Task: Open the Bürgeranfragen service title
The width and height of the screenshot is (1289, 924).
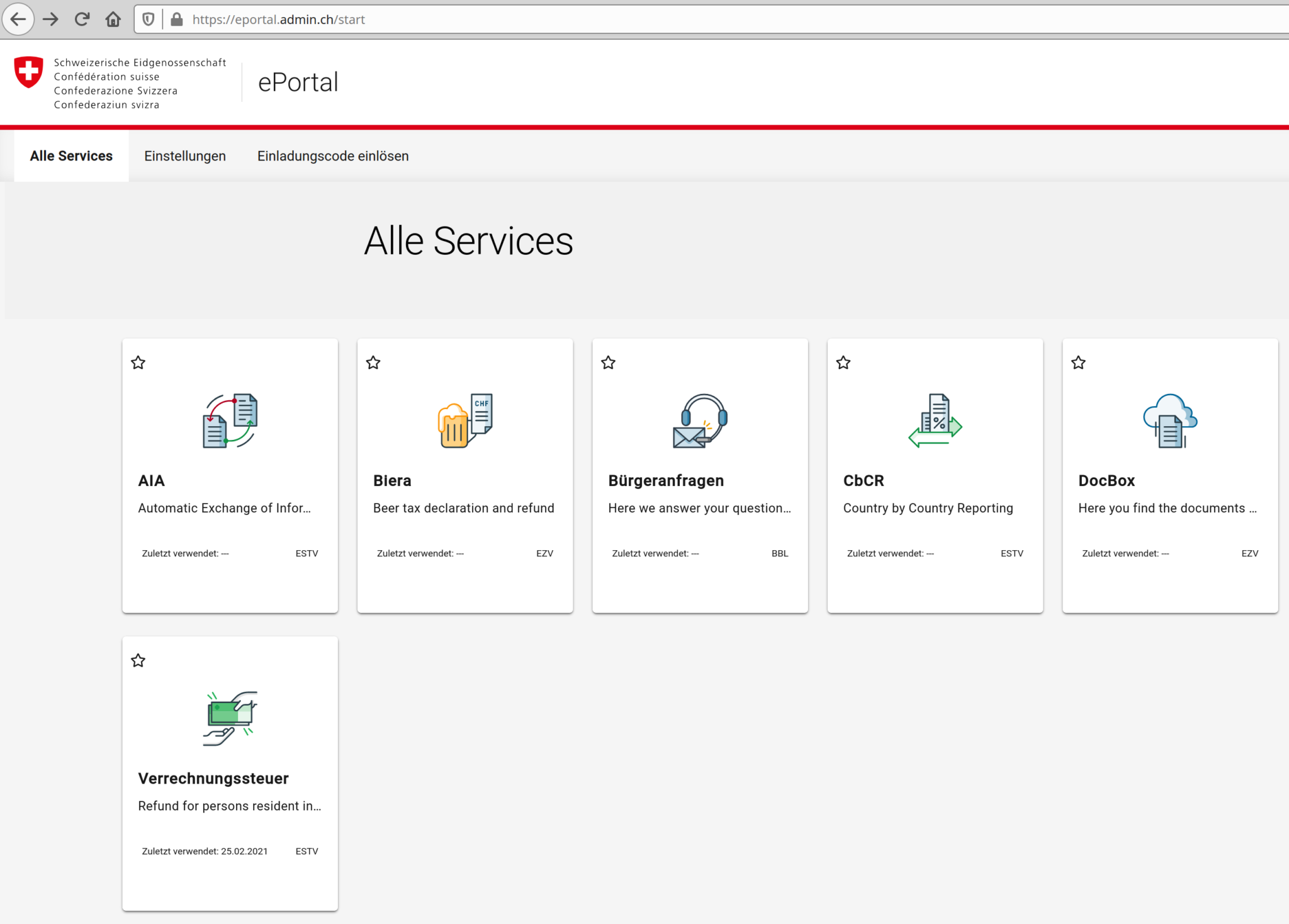Action: pyautogui.click(x=666, y=481)
